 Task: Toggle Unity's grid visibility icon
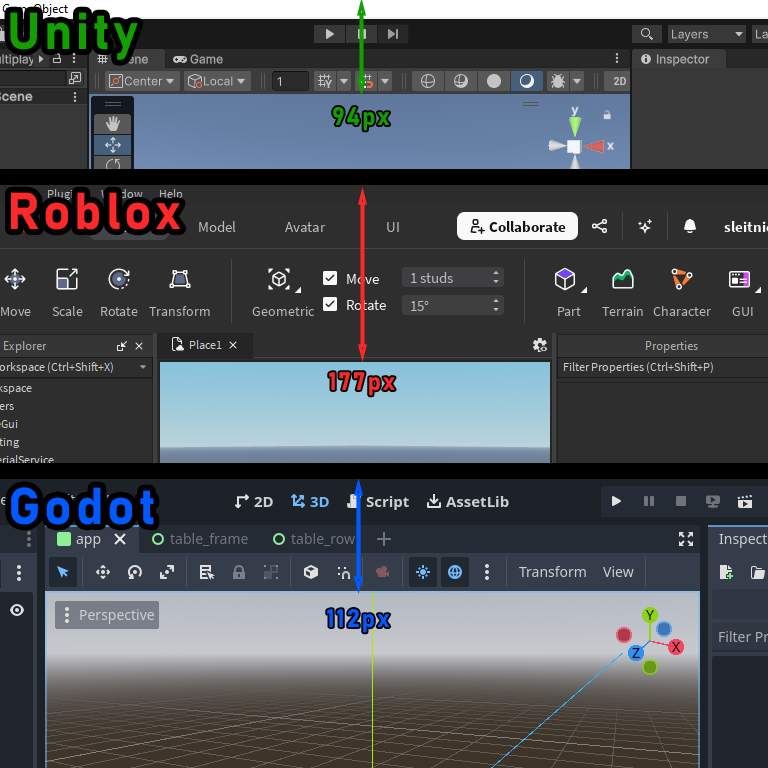(x=325, y=81)
